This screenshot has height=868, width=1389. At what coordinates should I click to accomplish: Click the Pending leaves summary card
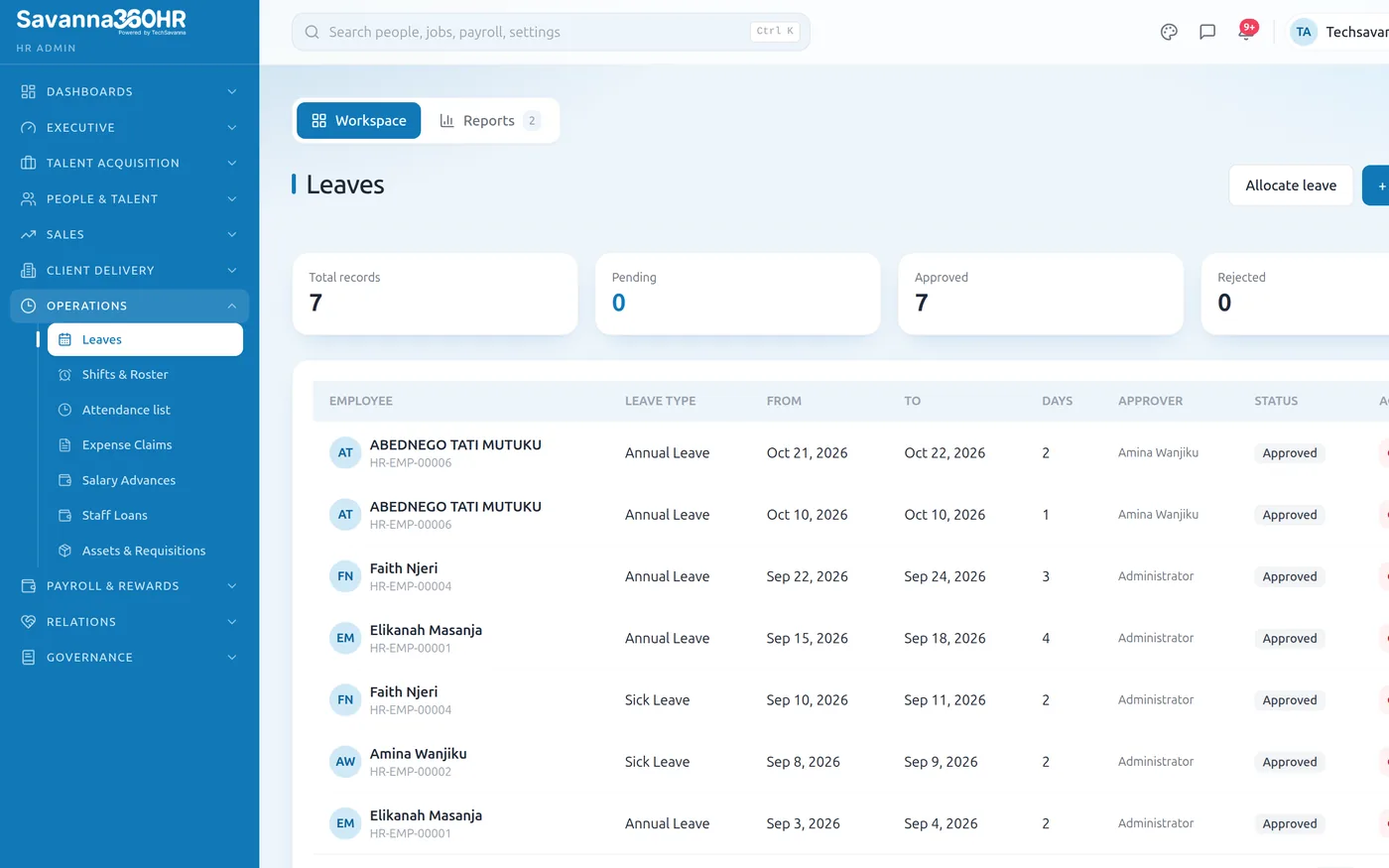(738, 294)
